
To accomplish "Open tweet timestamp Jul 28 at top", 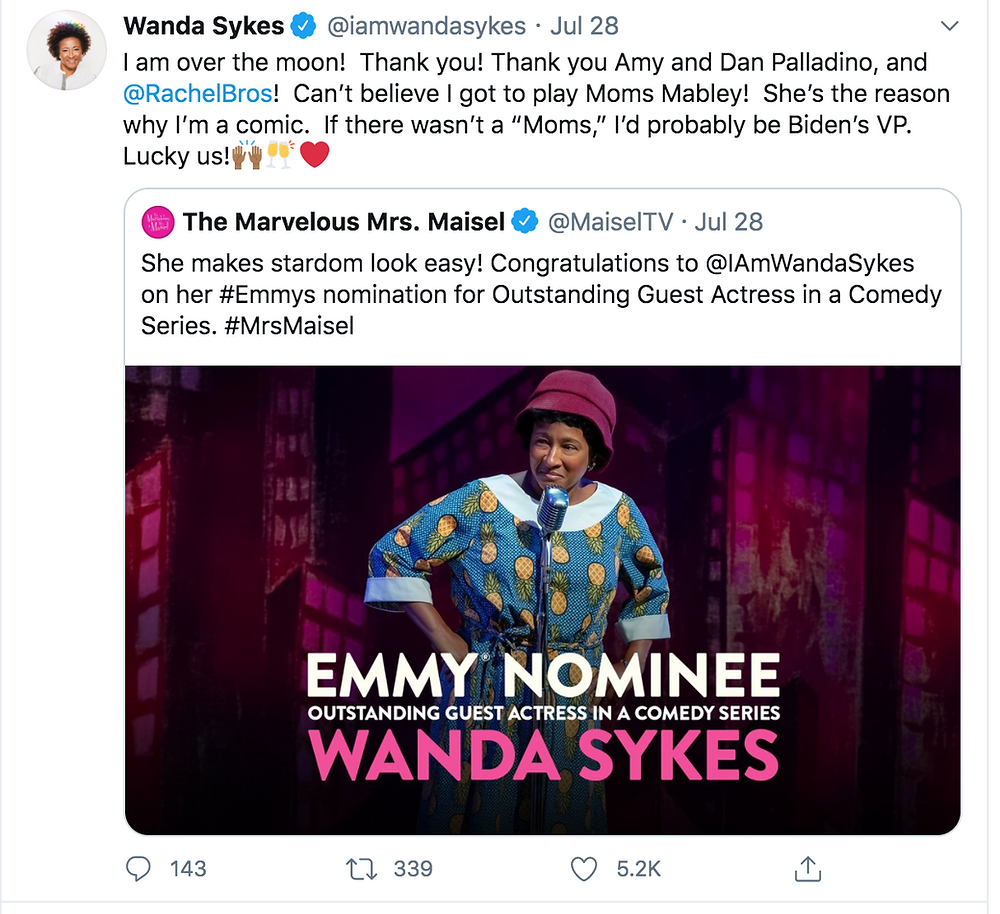I will click(x=584, y=26).
